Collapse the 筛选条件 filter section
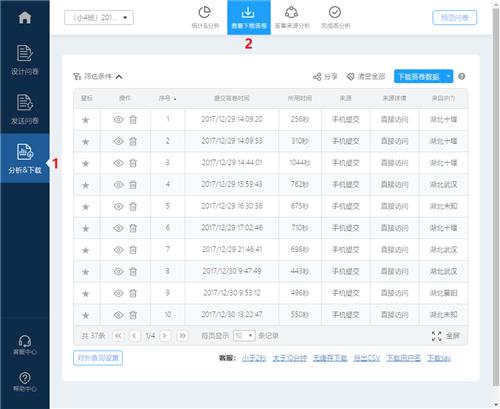500x409 pixels. point(98,77)
